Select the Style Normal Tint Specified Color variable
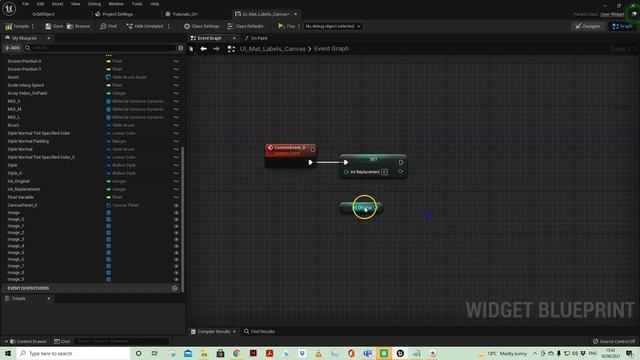The image size is (640, 360). [x=39, y=133]
